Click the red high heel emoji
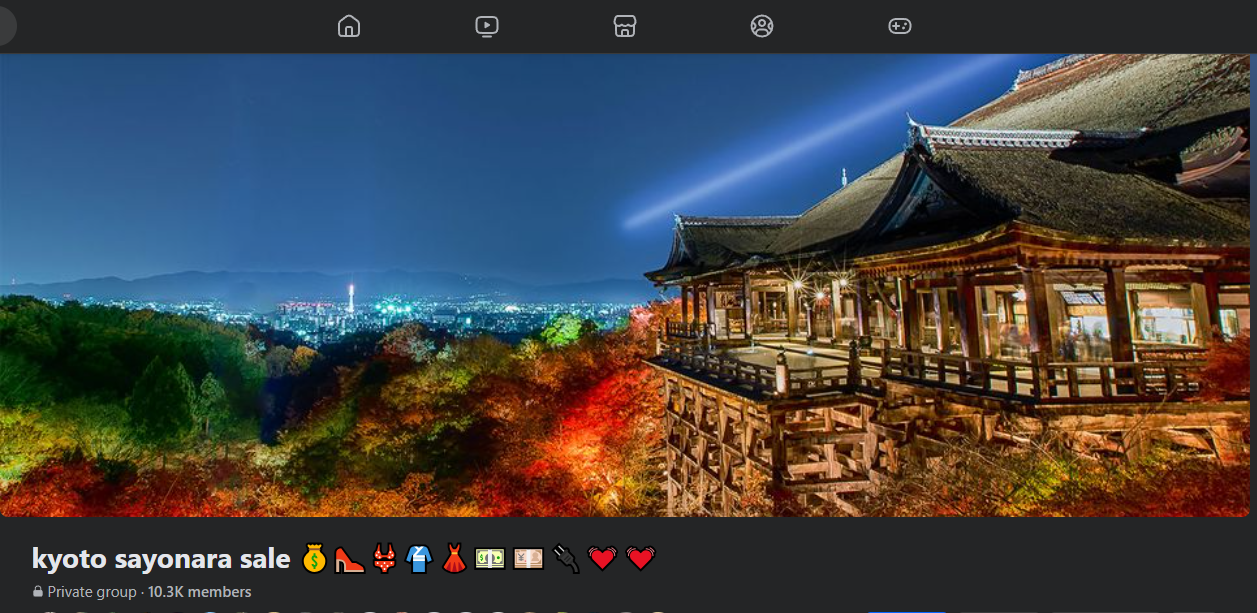Screen dimensions: 1257x613 coord(349,558)
